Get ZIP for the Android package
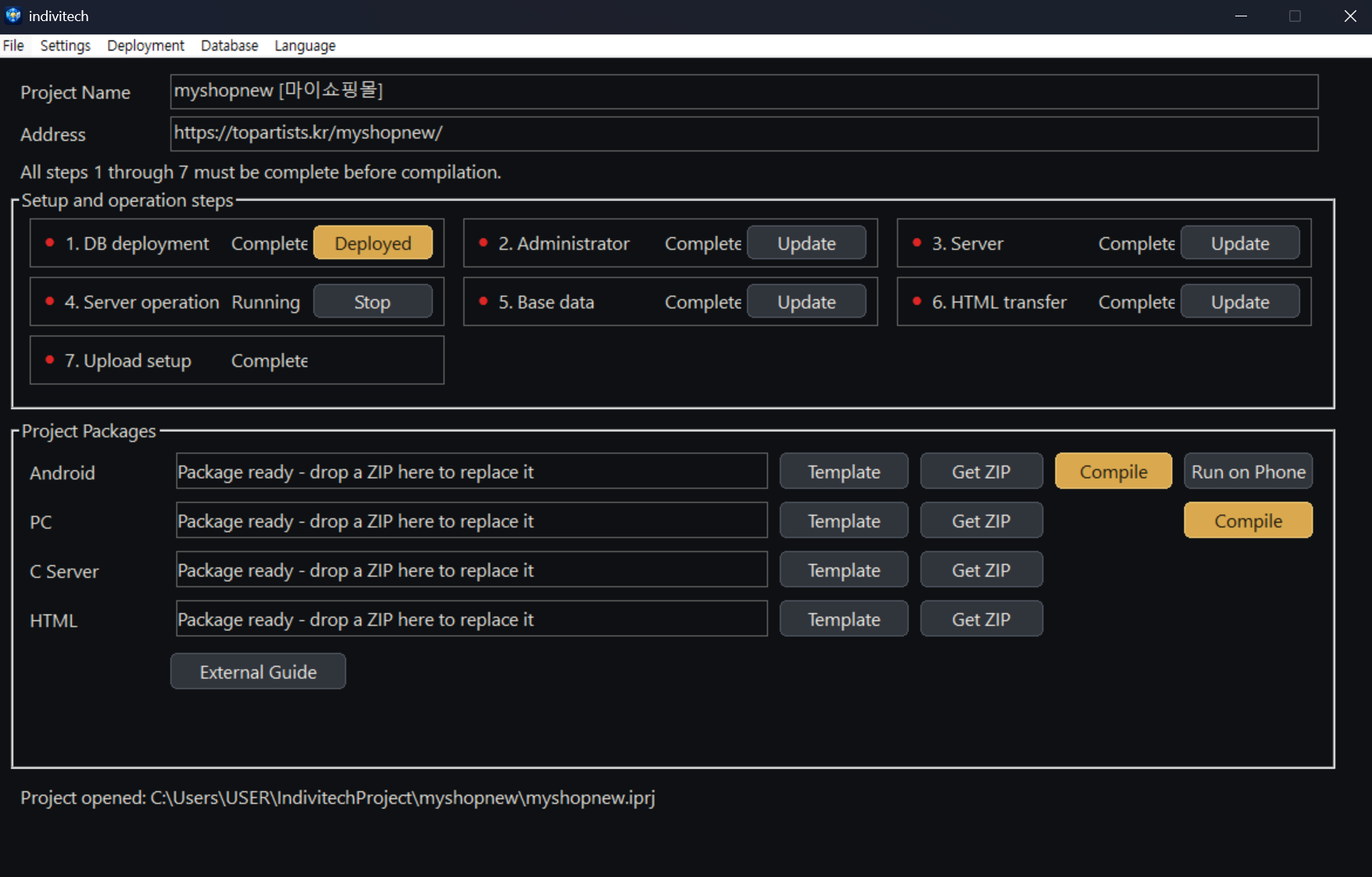 981,471
